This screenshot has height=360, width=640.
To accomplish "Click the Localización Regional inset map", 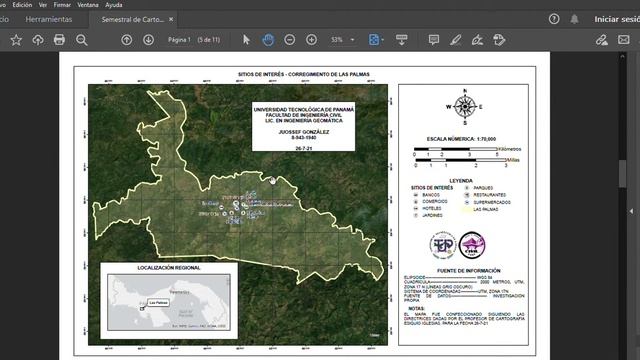I will [x=169, y=301].
